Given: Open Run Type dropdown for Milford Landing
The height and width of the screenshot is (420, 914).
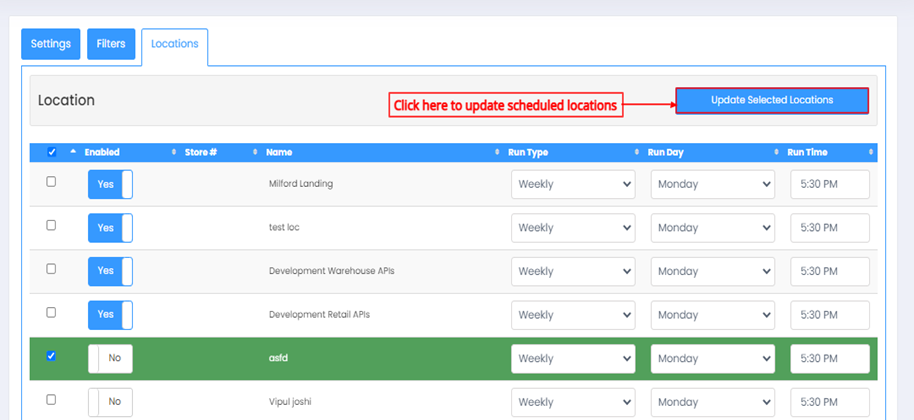Looking at the screenshot, I should (x=573, y=184).
